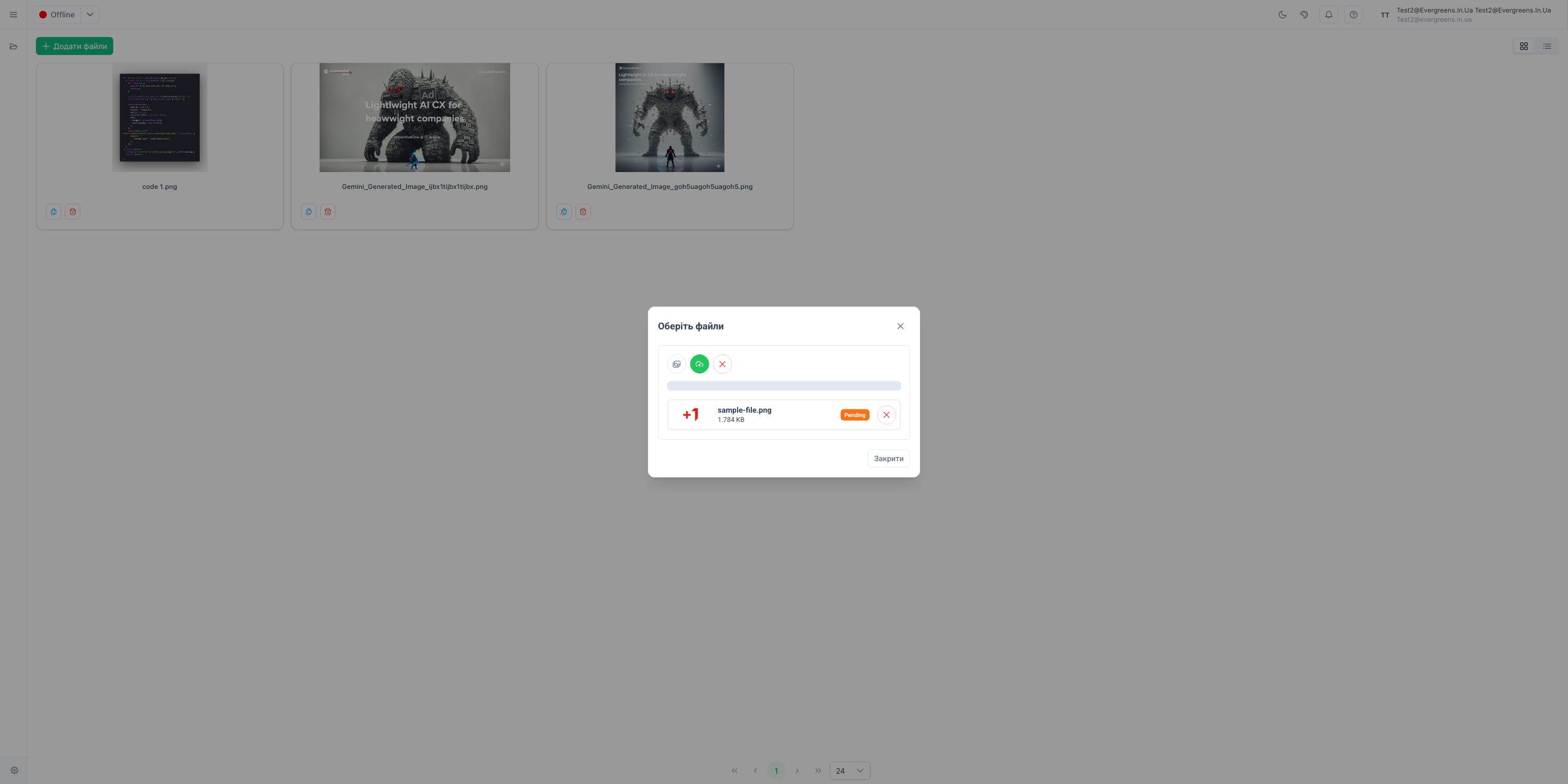Open the sidebar hamburger menu

[x=13, y=14]
